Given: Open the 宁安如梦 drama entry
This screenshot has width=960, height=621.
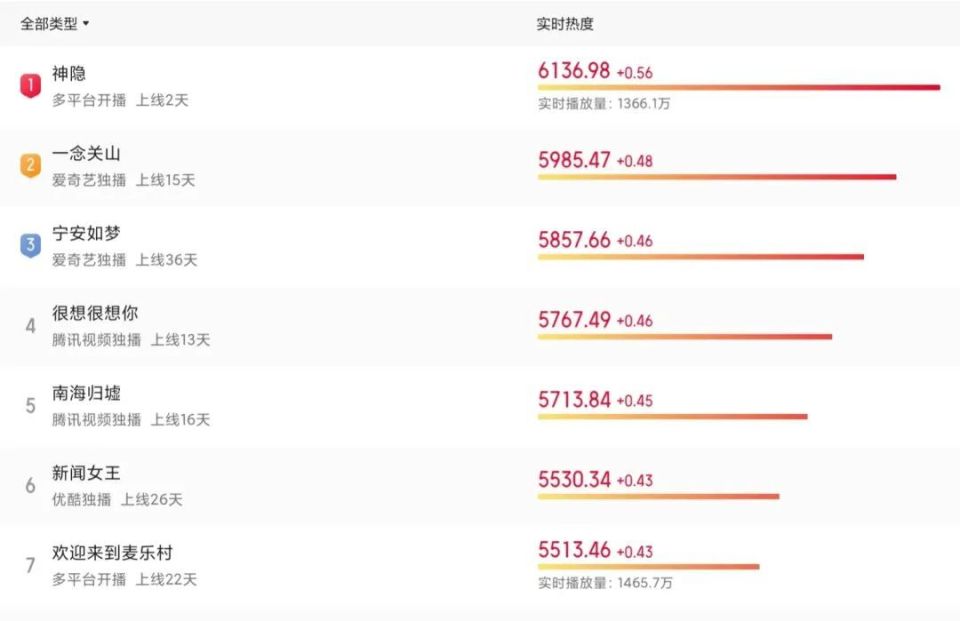Looking at the screenshot, I should (86, 233).
